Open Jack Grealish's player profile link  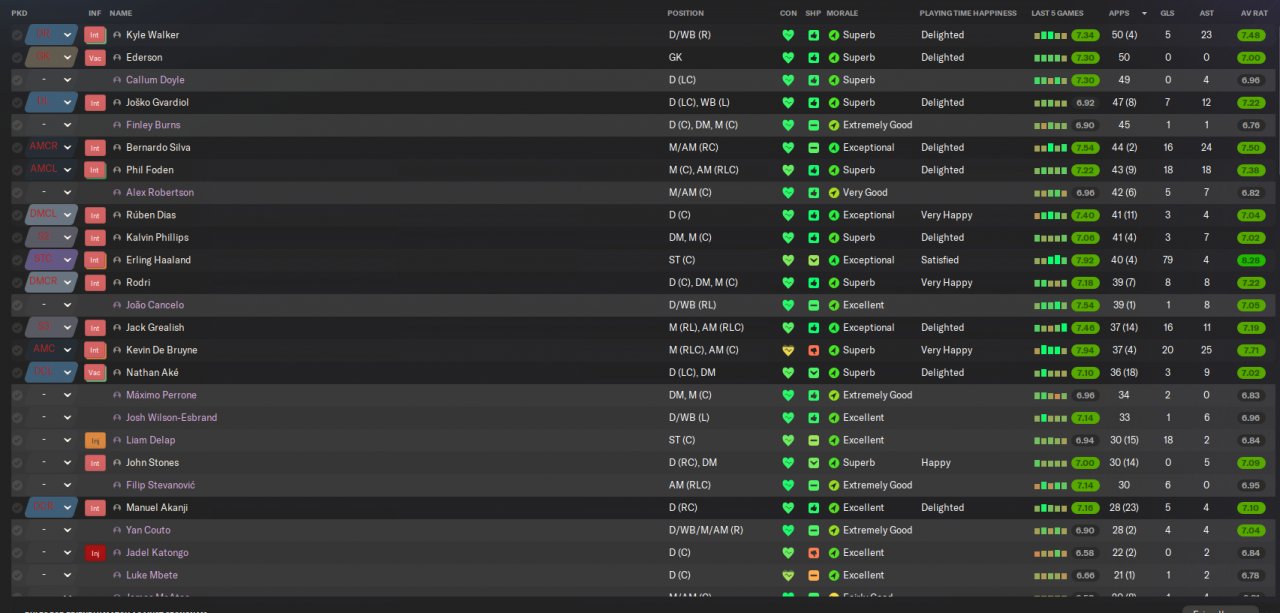click(155, 328)
